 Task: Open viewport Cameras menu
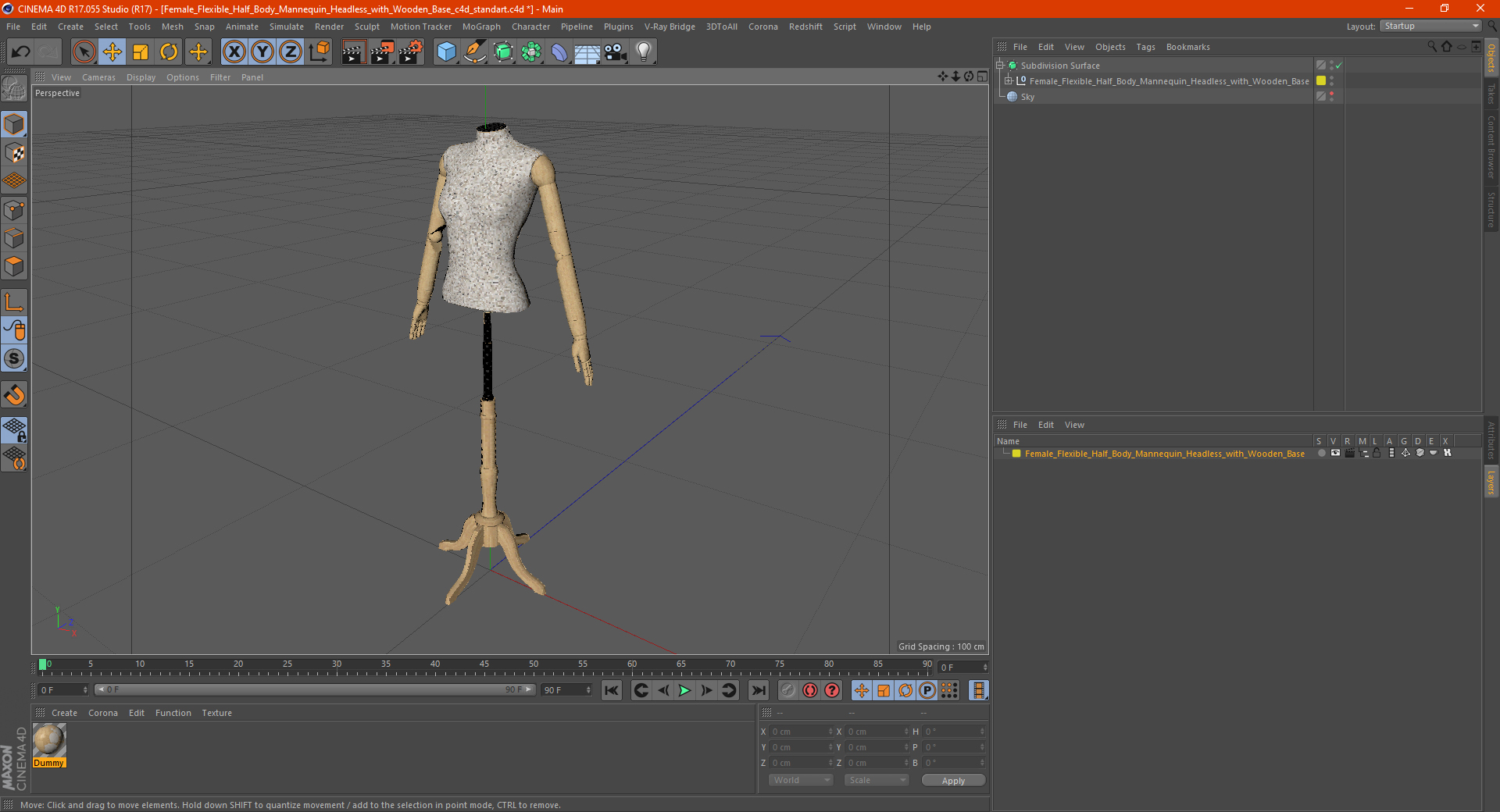tap(98, 77)
